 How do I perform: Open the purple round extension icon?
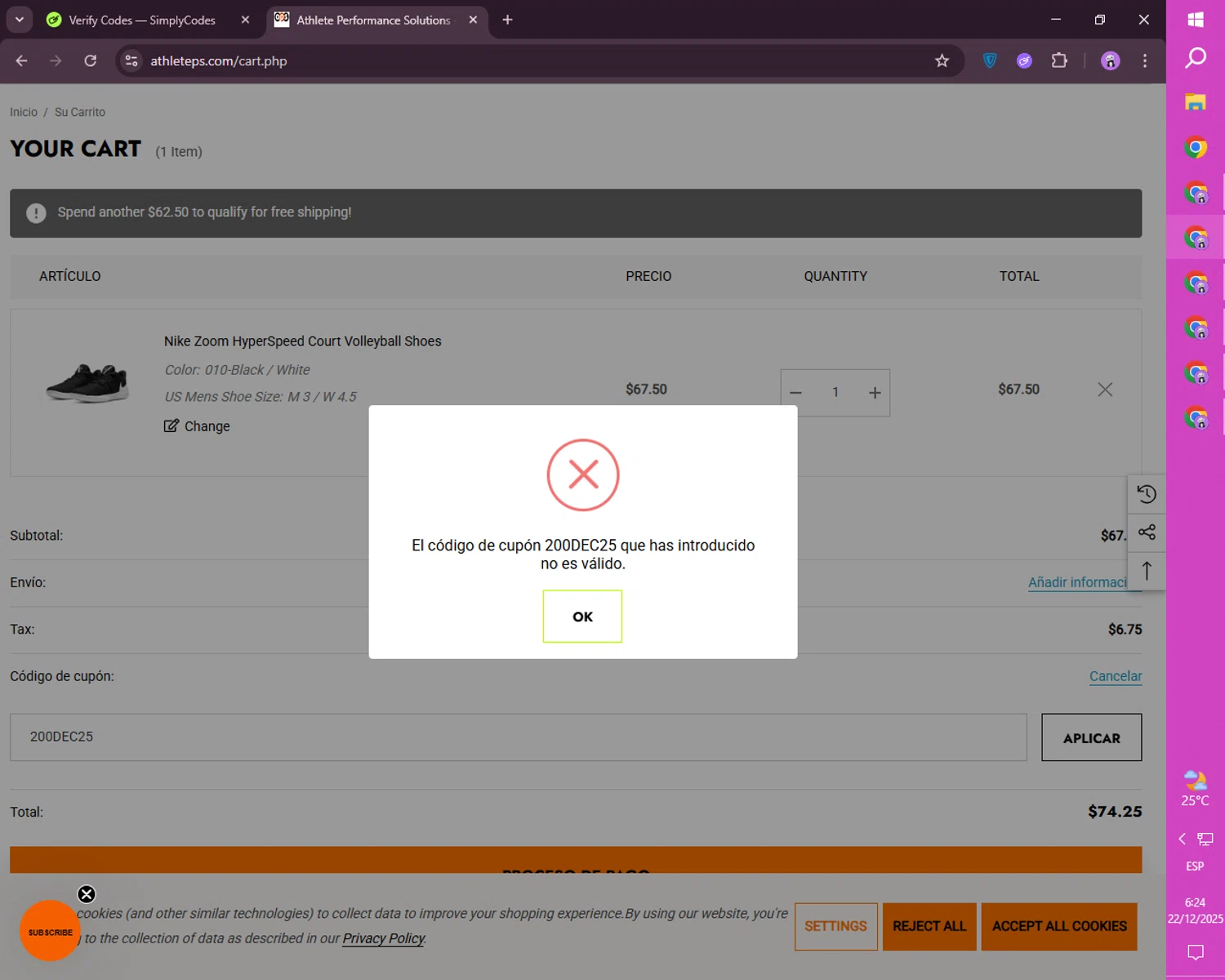1024,60
